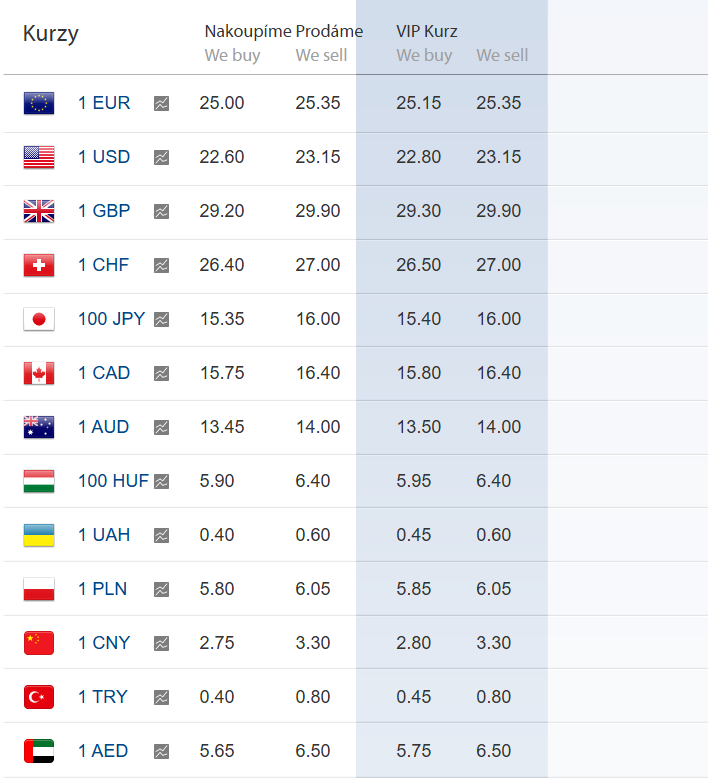Select the Turkish flag image
This screenshot has width=710, height=778.
click(x=39, y=697)
